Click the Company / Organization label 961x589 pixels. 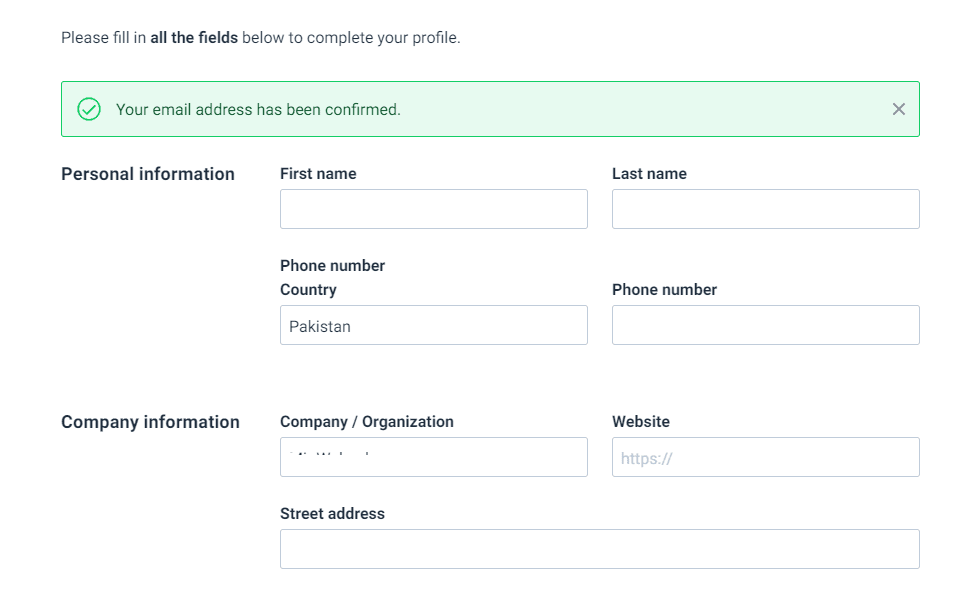click(367, 422)
